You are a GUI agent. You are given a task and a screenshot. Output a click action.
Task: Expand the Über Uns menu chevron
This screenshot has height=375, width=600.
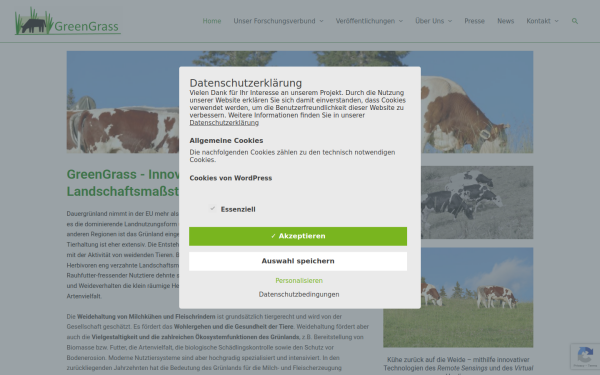coord(450,21)
